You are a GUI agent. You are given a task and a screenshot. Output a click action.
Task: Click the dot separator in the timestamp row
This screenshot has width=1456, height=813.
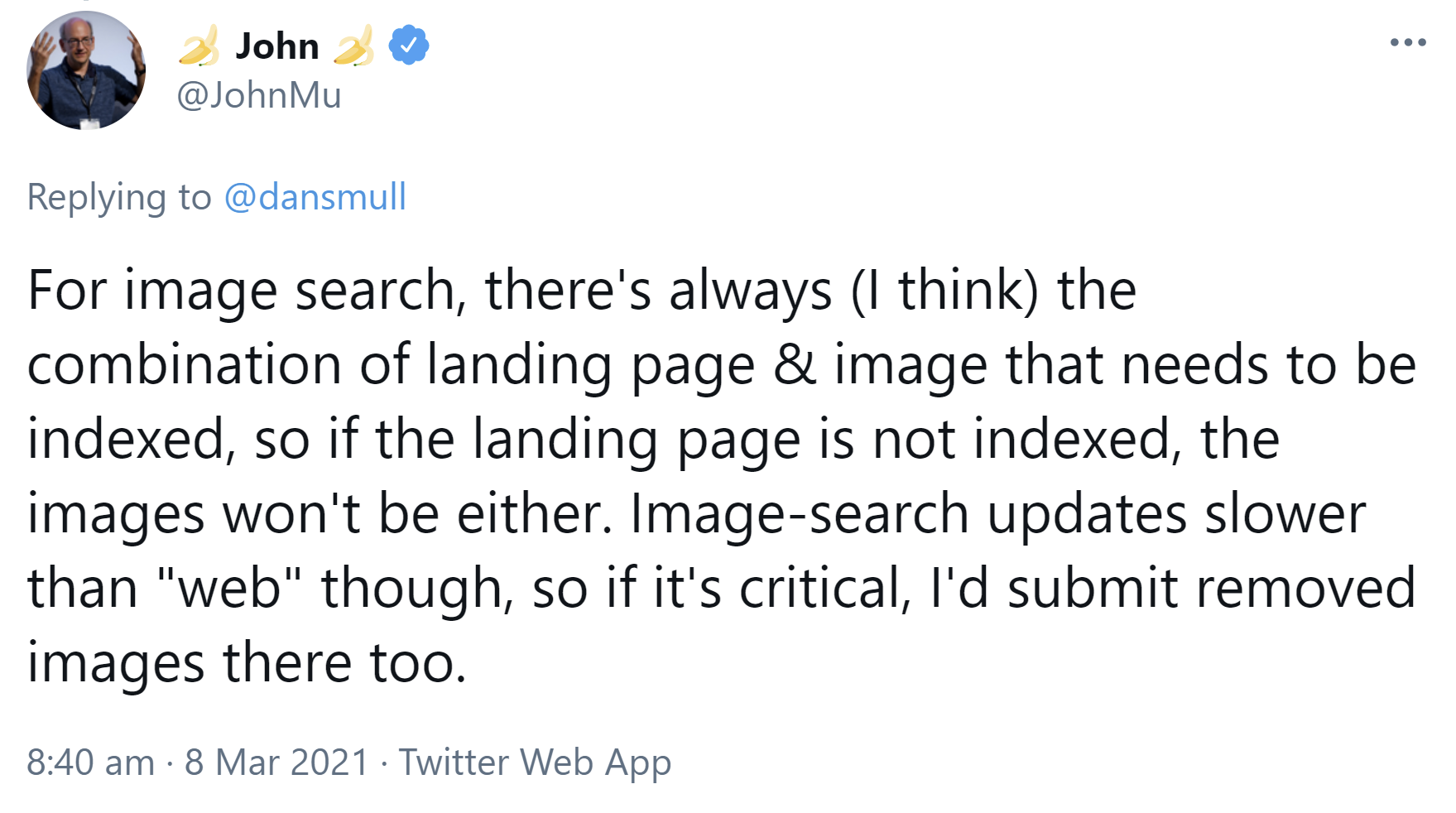[170, 762]
